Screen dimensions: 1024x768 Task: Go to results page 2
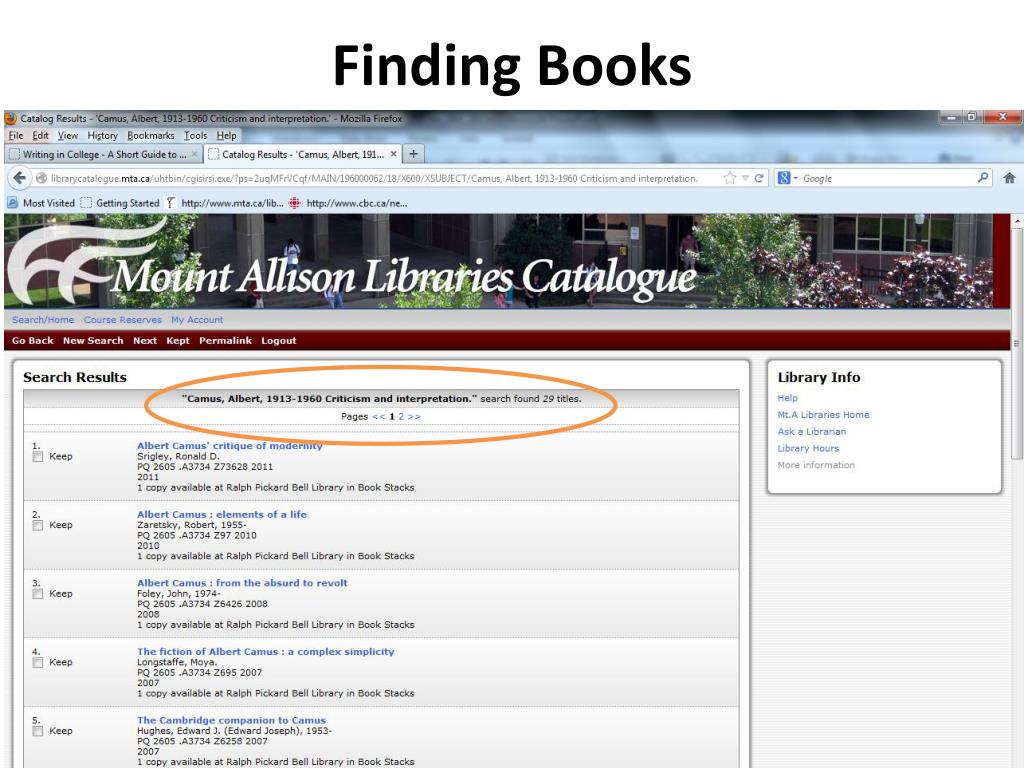click(401, 417)
